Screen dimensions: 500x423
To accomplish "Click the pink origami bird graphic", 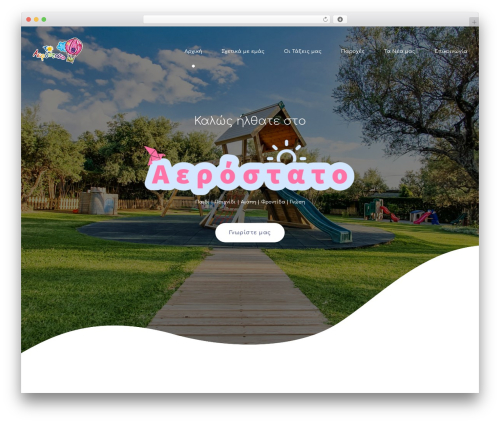I will click(x=154, y=155).
